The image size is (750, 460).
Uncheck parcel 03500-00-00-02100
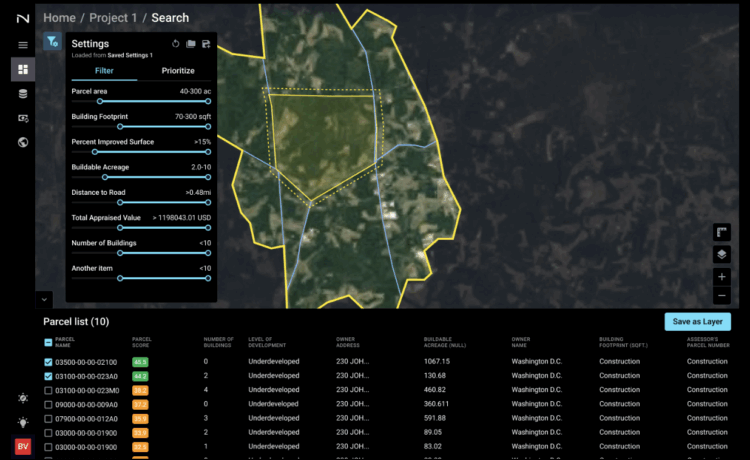(x=49, y=362)
